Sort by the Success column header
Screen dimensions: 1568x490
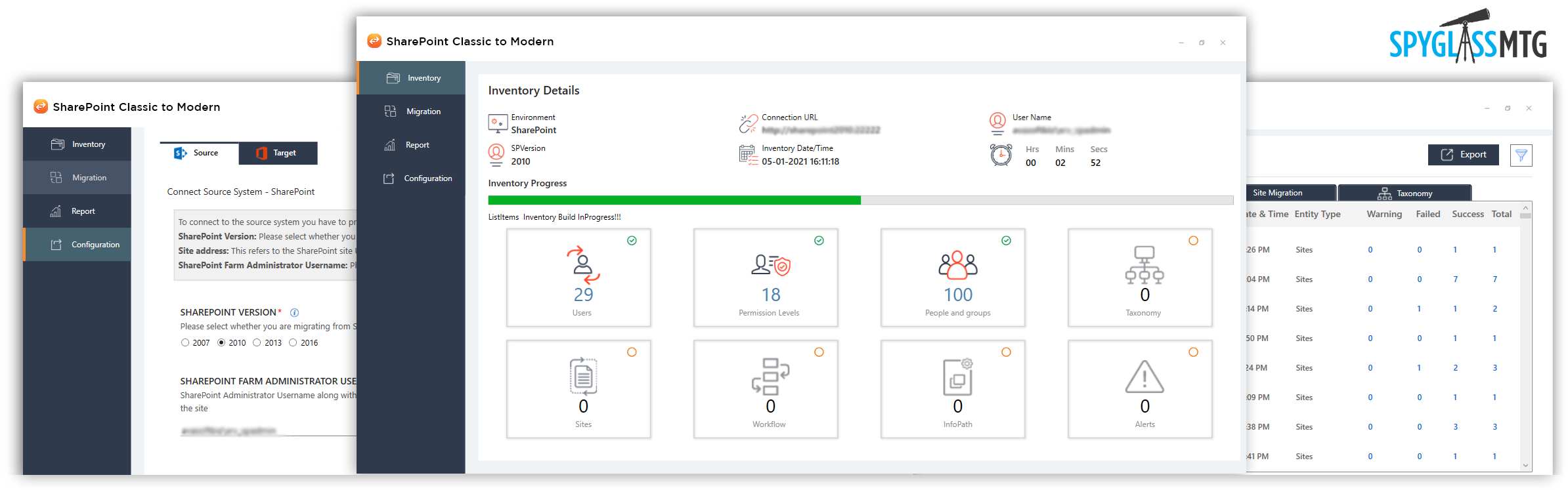click(1468, 214)
